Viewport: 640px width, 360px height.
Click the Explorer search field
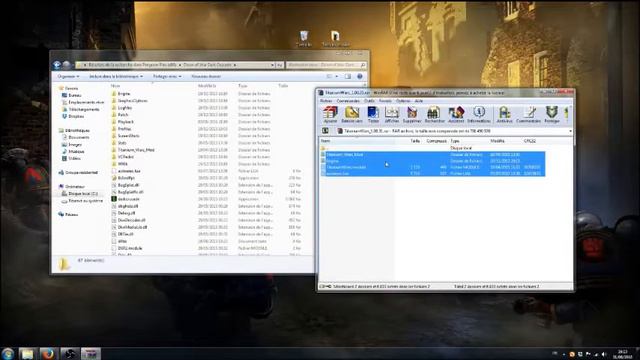point(326,65)
